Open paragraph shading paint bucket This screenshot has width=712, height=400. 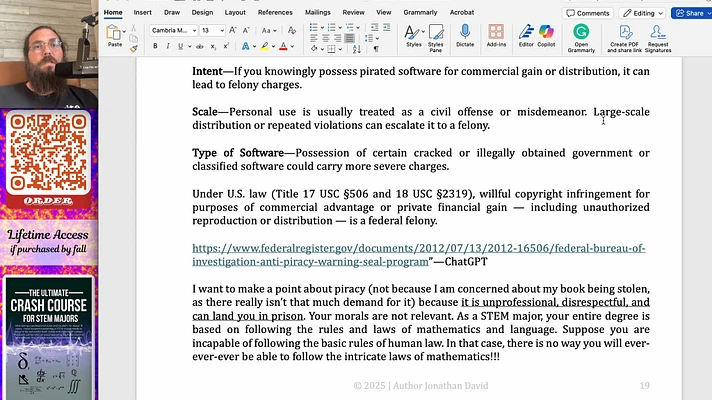coord(314,49)
